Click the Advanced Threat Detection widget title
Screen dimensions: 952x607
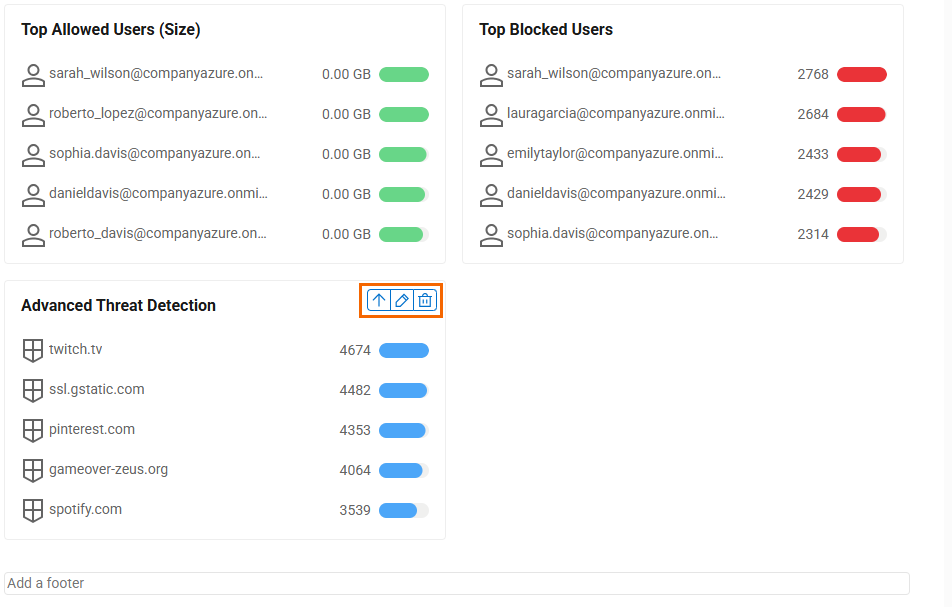(x=118, y=306)
